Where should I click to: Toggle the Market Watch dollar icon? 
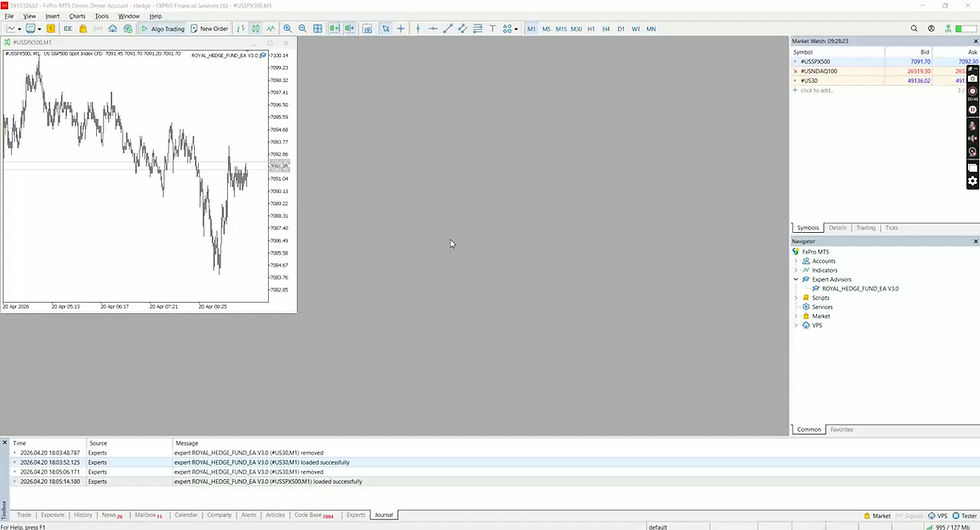(51, 29)
